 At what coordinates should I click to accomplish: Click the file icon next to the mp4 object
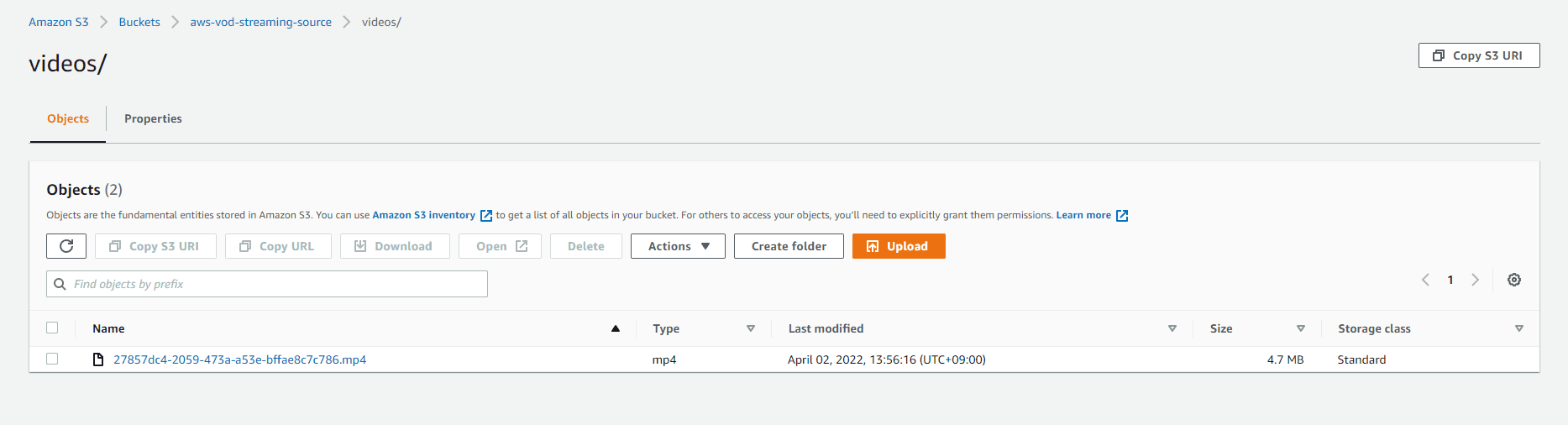coord(98,359)
